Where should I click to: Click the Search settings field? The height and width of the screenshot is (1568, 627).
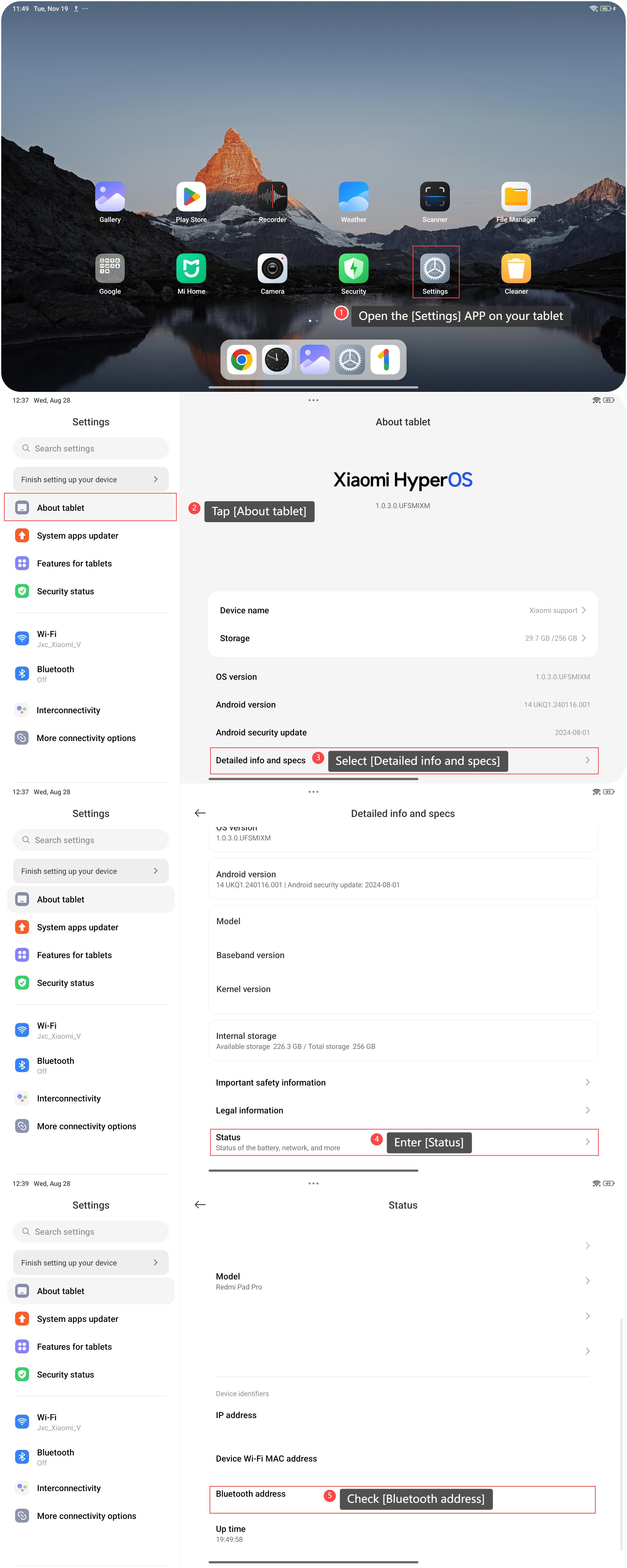[x=91, y=449]
